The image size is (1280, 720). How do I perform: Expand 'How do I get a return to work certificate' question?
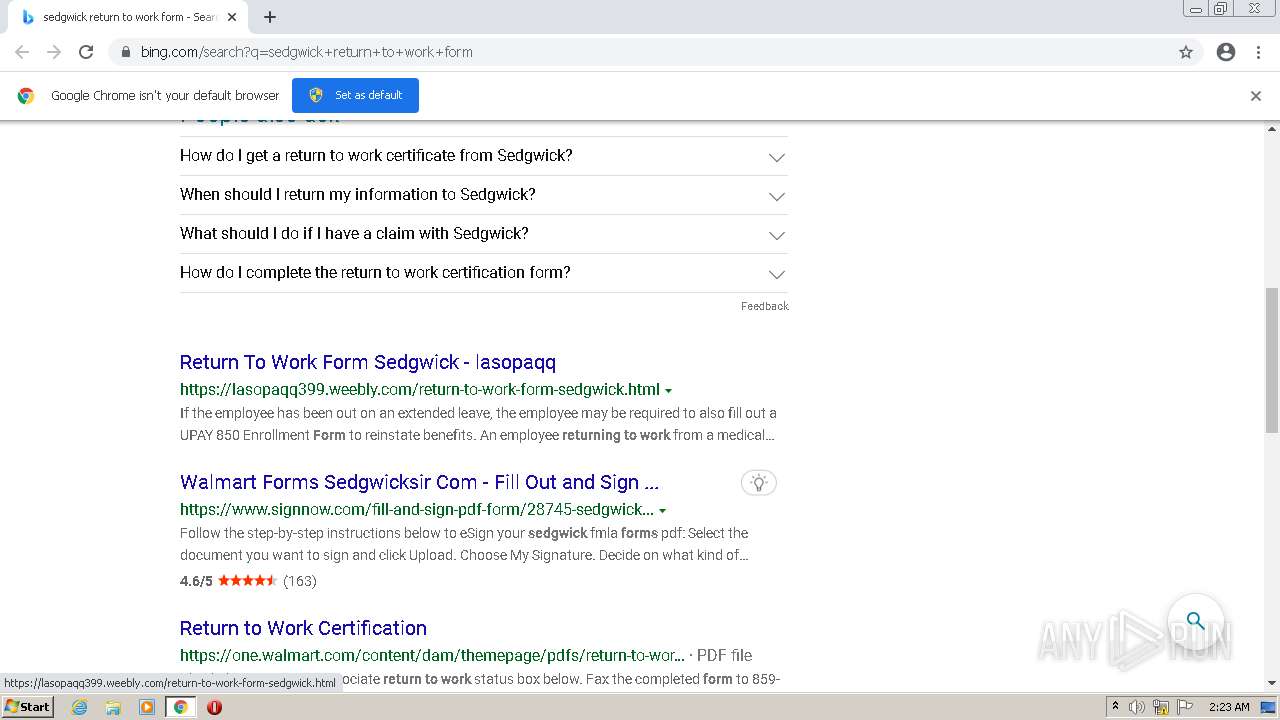coord(776,157)
